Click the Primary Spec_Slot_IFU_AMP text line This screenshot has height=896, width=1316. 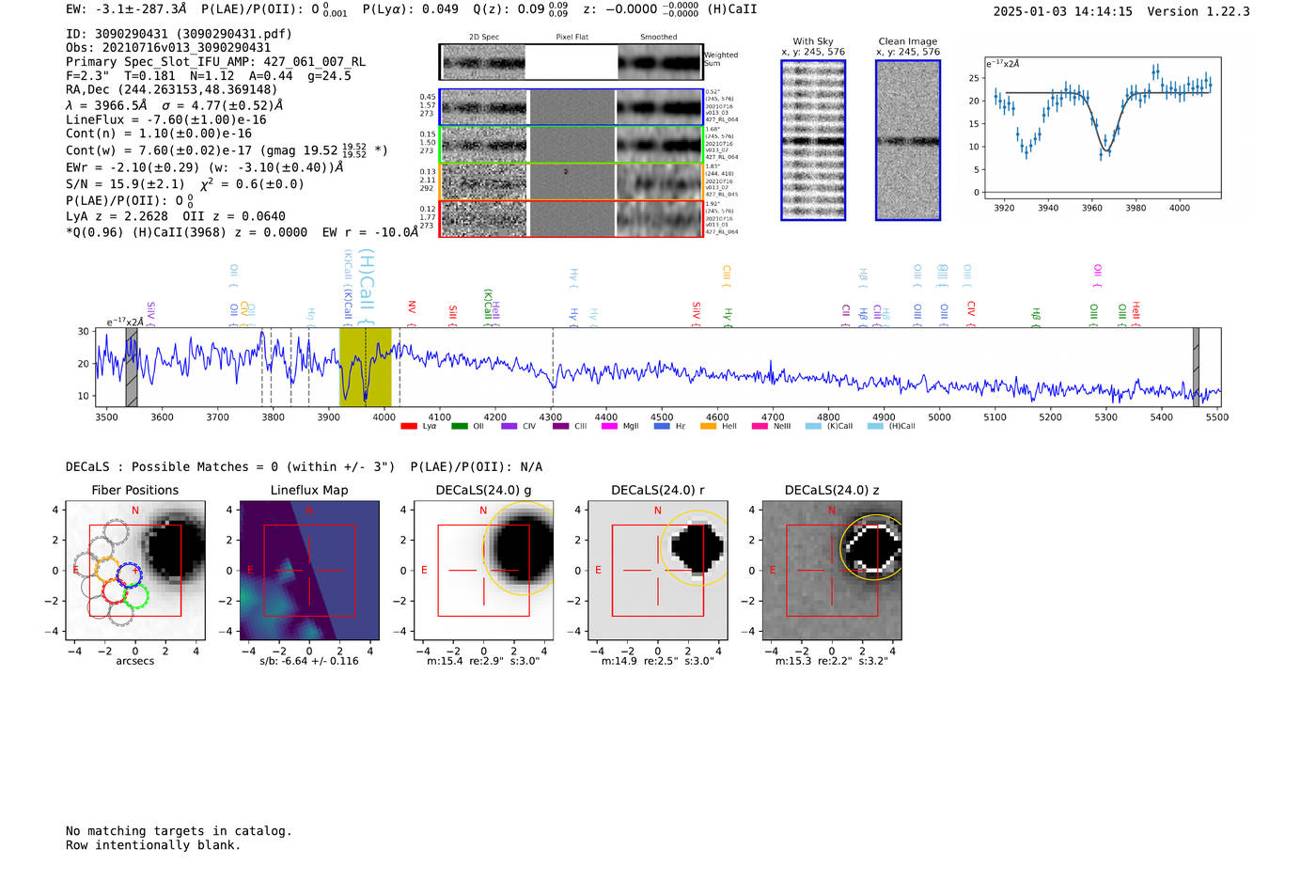[x=215, y=62]
